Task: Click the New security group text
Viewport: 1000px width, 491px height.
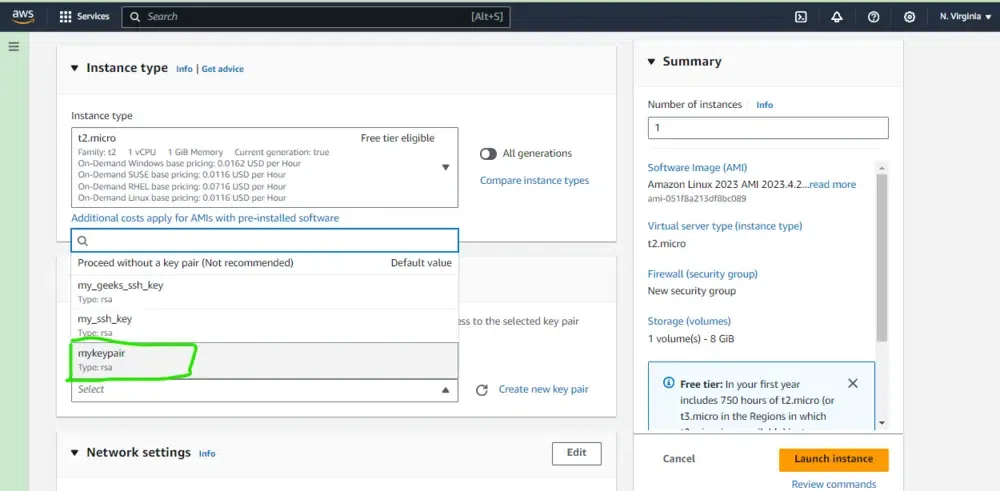Action: click(x=692, y=291)
